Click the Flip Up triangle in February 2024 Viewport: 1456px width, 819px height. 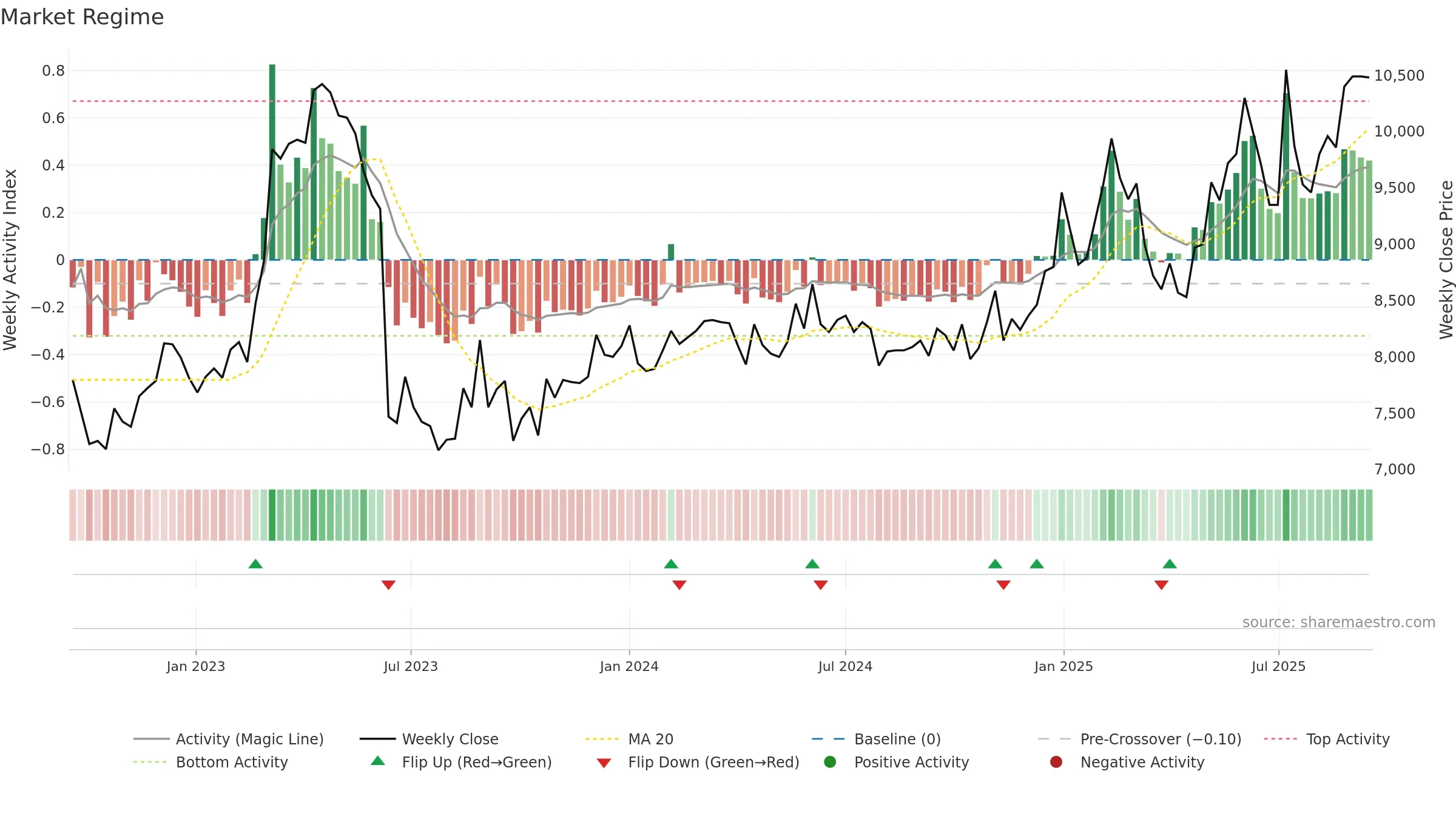tap(671, 564)
